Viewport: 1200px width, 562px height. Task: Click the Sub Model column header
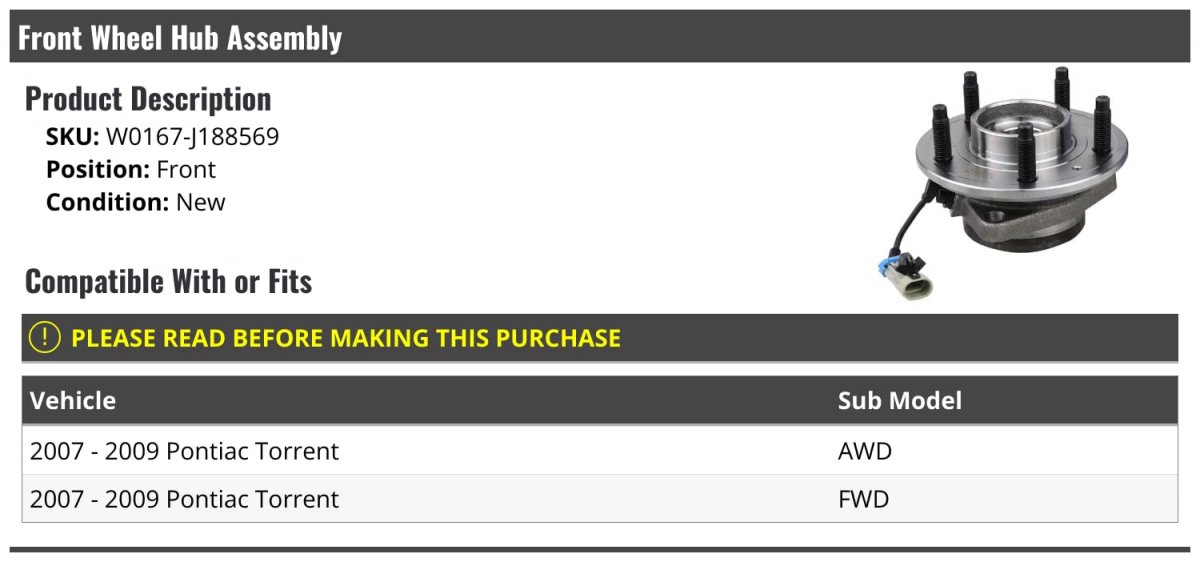pos(900,401)
